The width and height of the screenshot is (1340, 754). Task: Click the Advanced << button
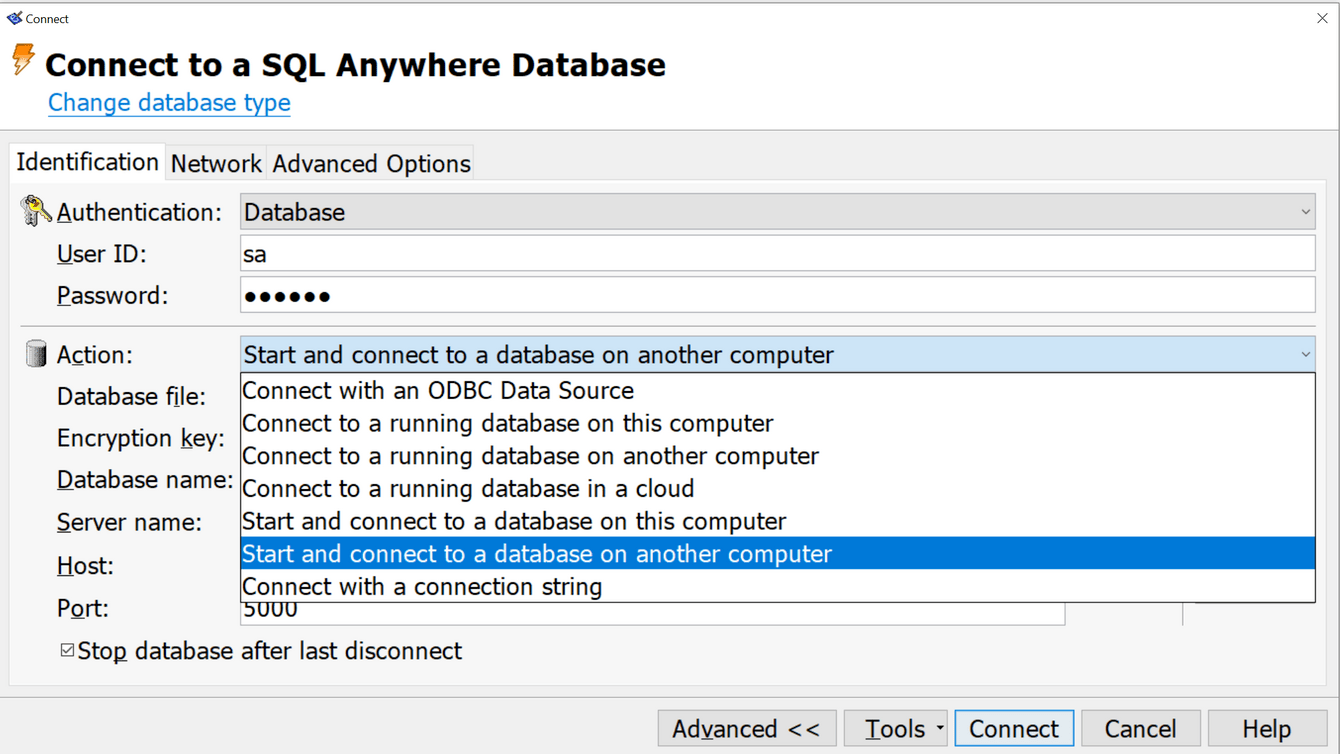[746, 729]
